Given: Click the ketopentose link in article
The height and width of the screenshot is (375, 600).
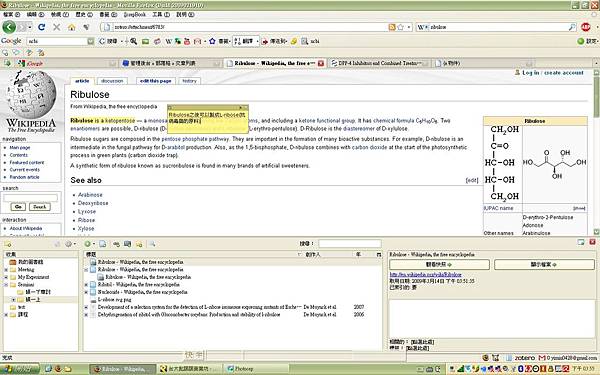Looking at the screenshot, I should pos(120,121).
